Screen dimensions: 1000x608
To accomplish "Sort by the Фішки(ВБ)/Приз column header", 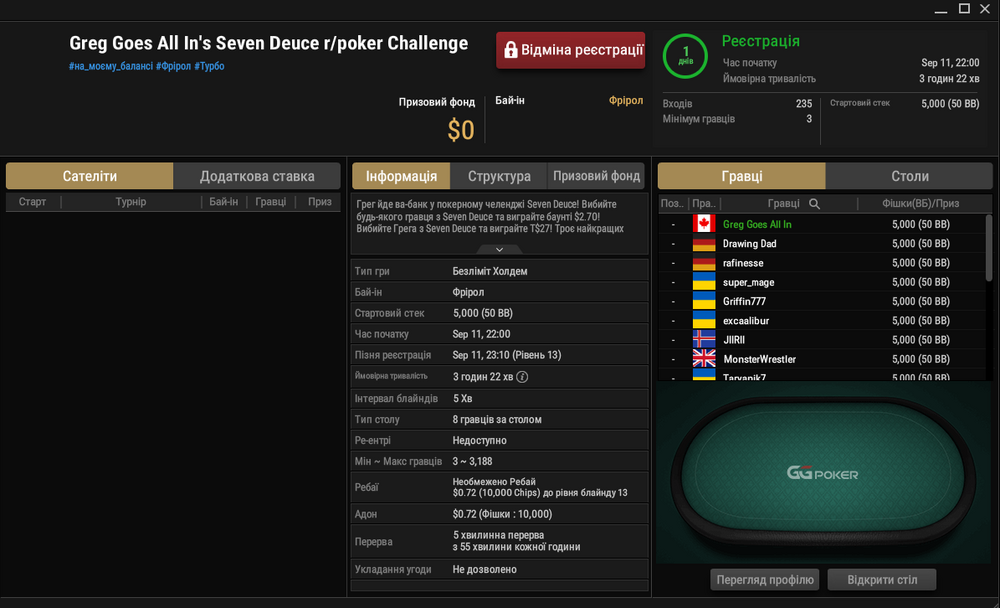I will [x=920, y=204].
